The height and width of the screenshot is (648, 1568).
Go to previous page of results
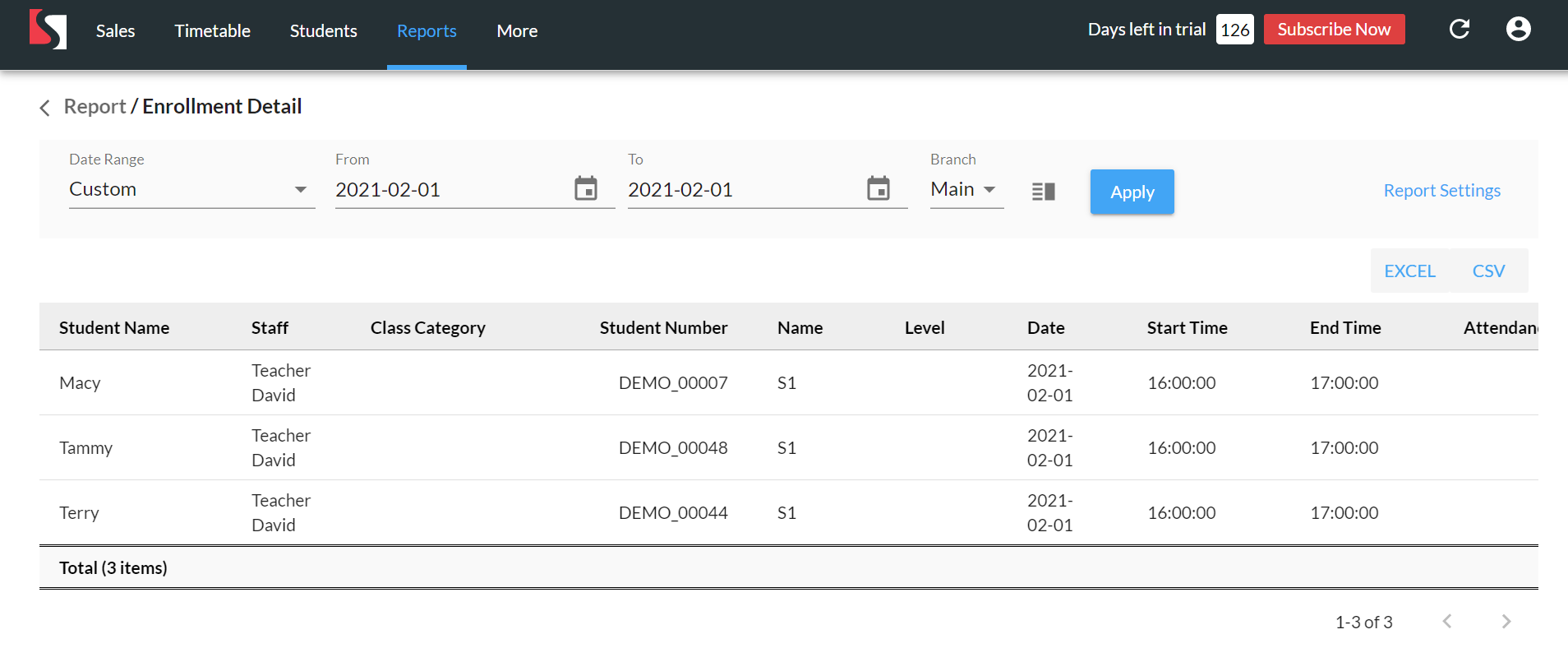click(1447, 622)
